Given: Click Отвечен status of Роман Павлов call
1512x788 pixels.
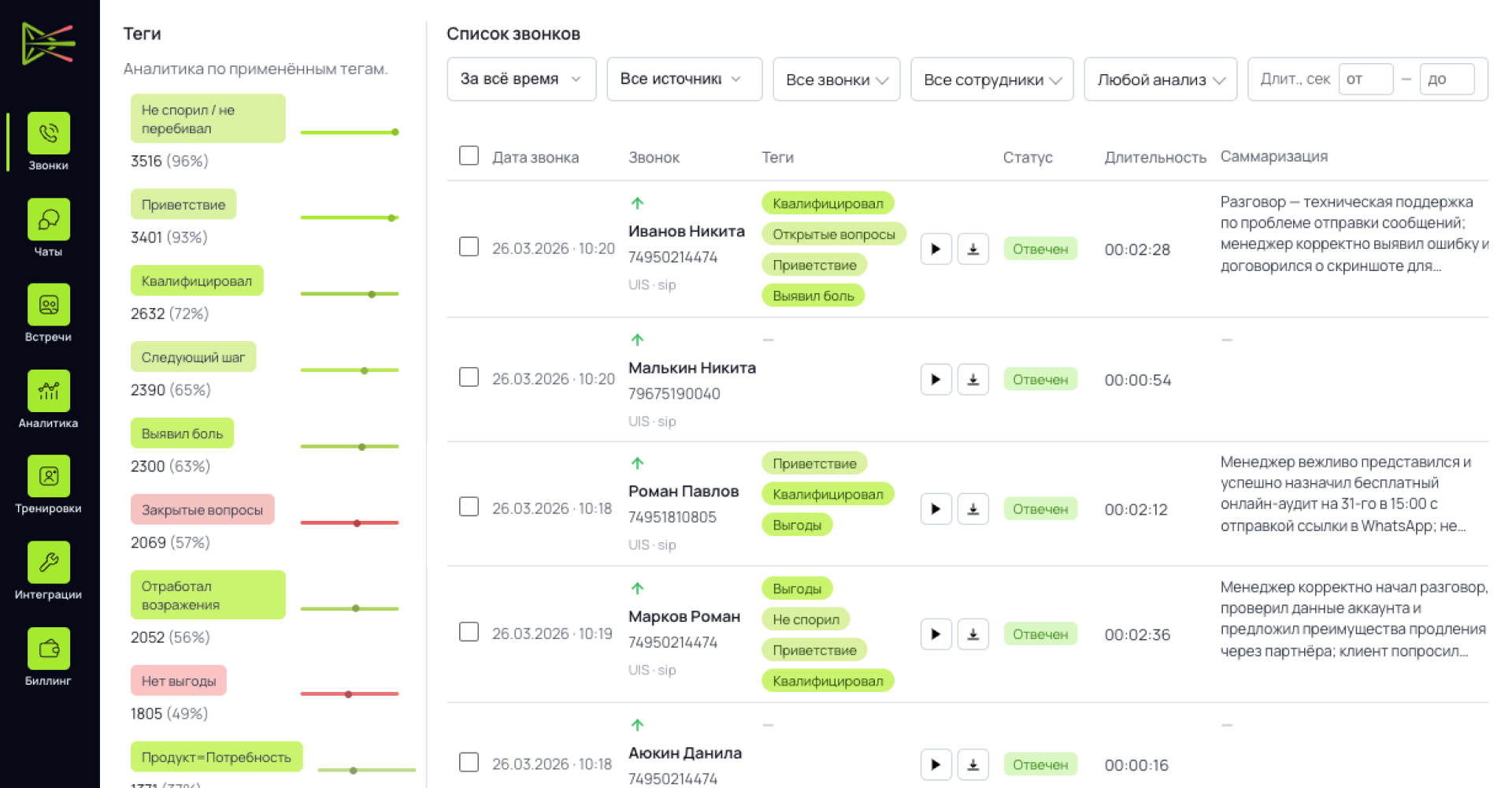Looking at the screenshot, I should pos(1040,509).
